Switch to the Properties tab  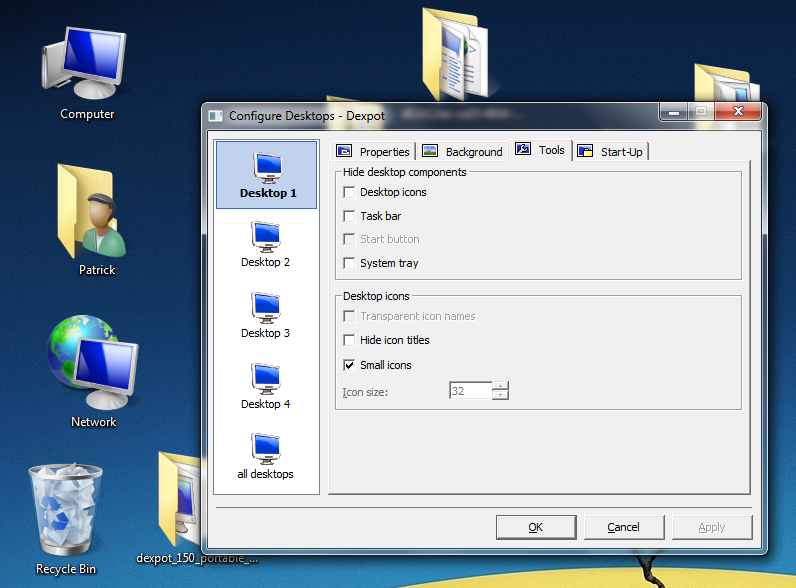coord(373,151)
